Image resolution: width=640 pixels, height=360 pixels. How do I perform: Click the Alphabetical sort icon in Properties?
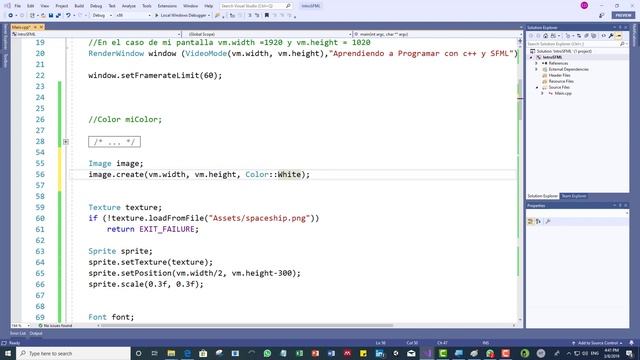tap(539, 221)
